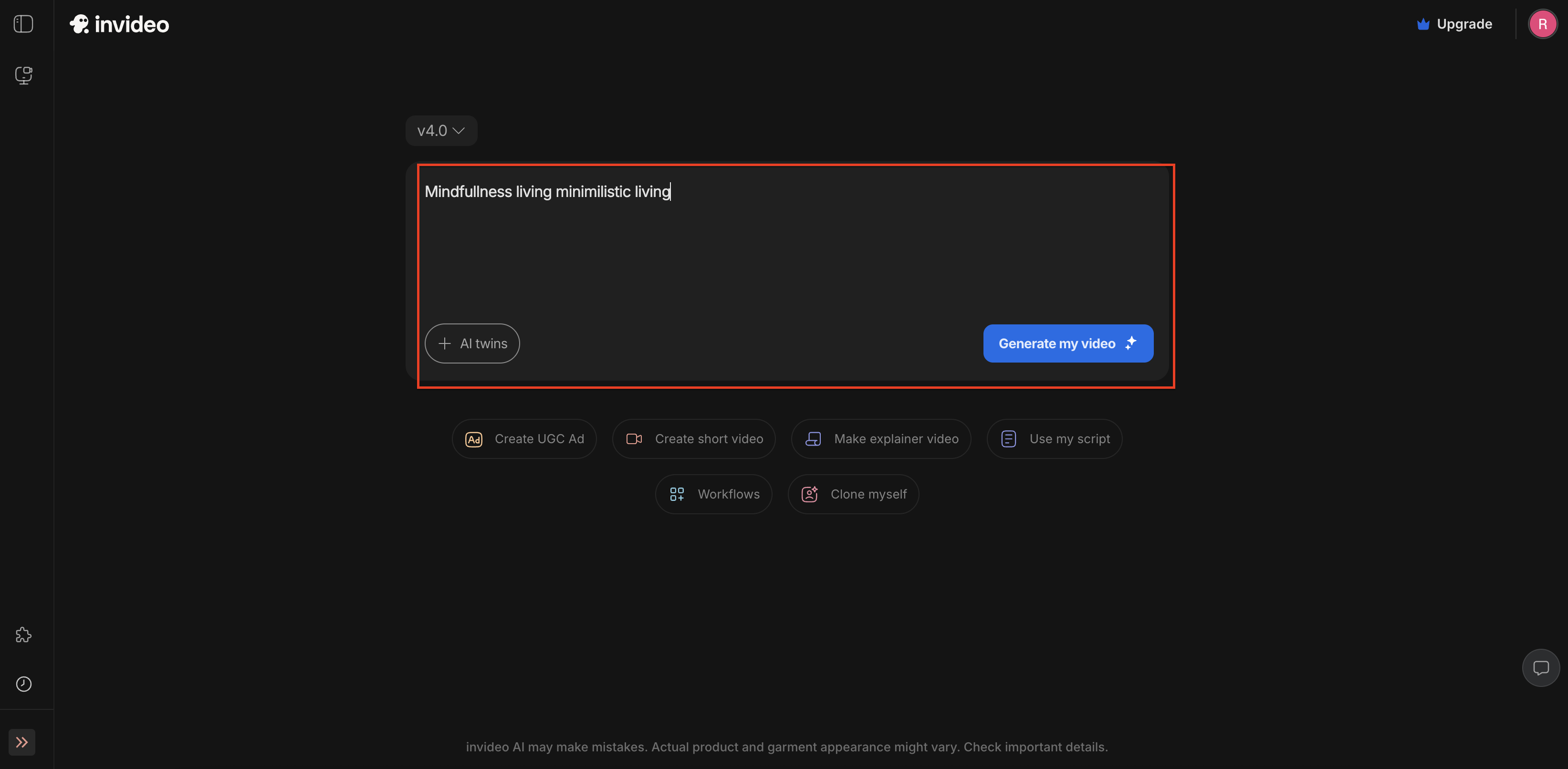
Task: Click the sparkle icon on Generate my video
Action: pyautogui.click(x=1131, y=343)
